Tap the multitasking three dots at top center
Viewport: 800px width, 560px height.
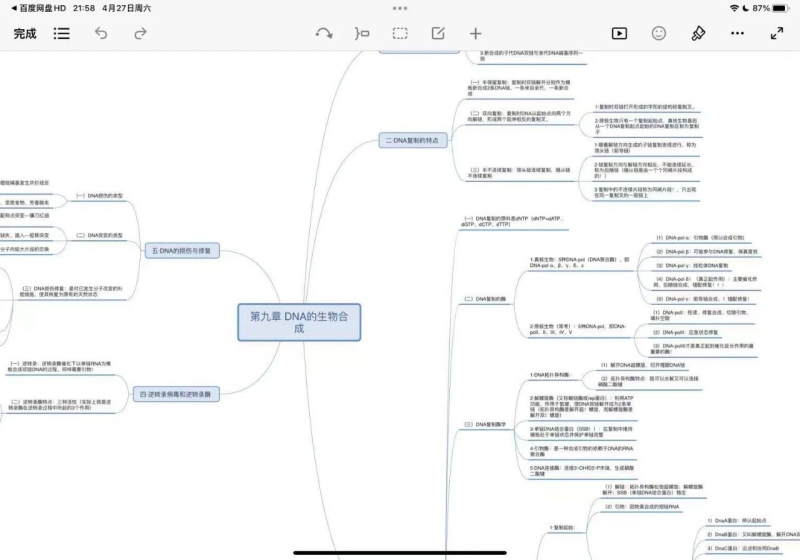pos(400,8)
